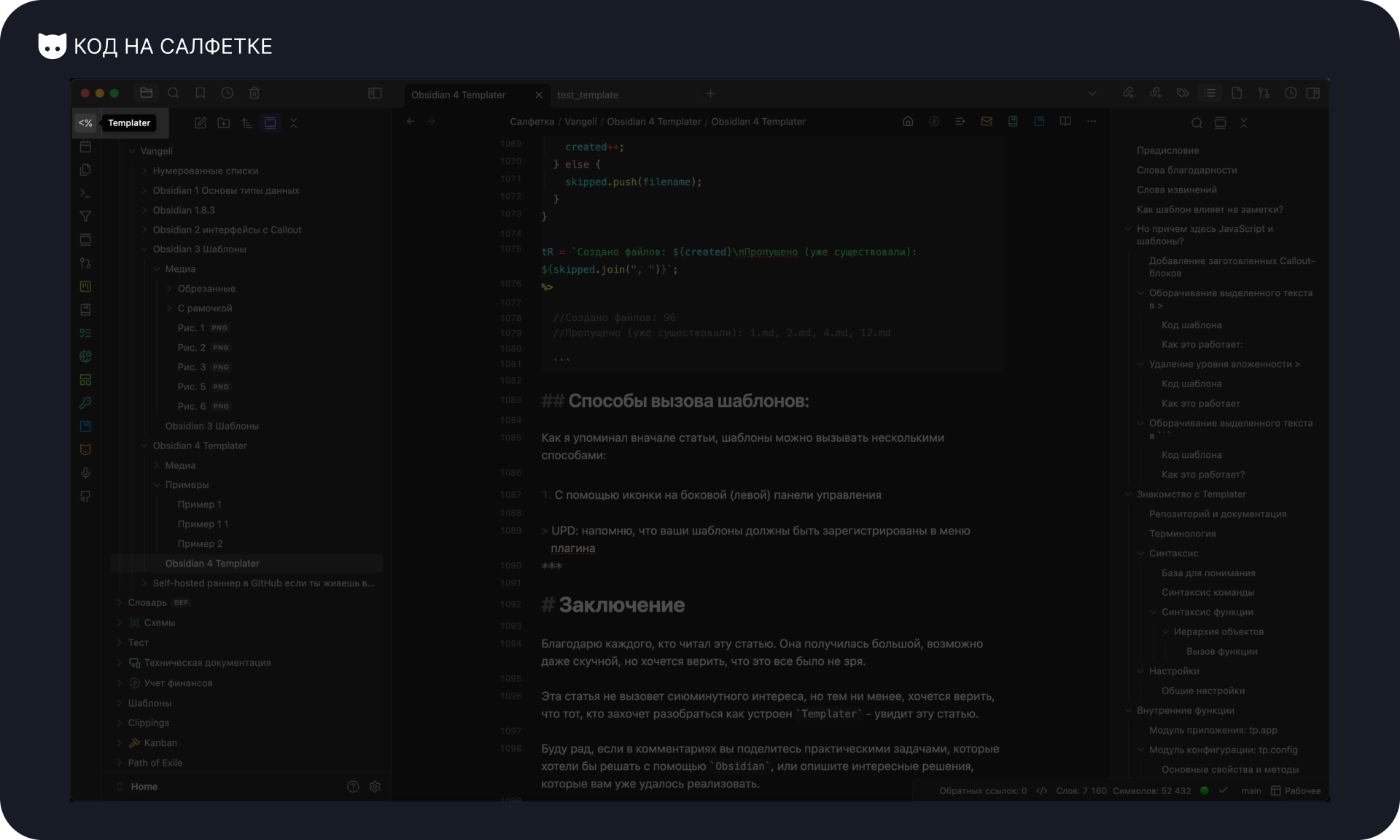
Task: Click the Templater ribbon icon
Action: point(85,123)
